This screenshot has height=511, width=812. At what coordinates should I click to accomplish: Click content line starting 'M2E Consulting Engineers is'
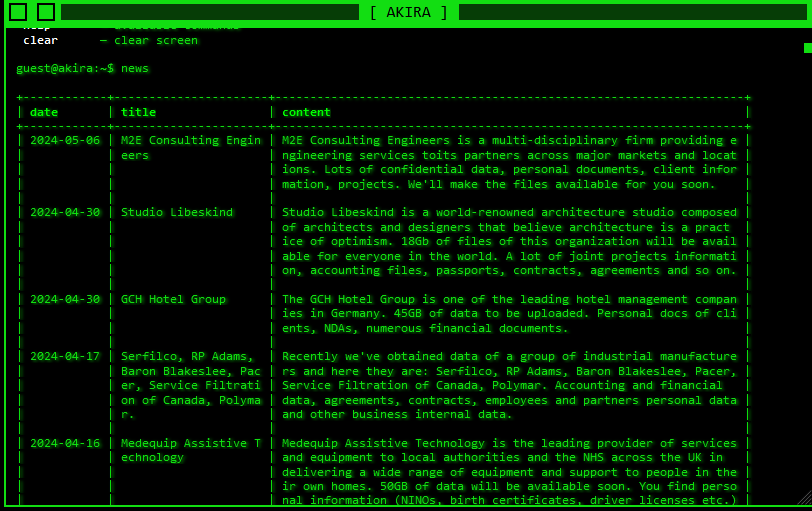coord(510,140)
